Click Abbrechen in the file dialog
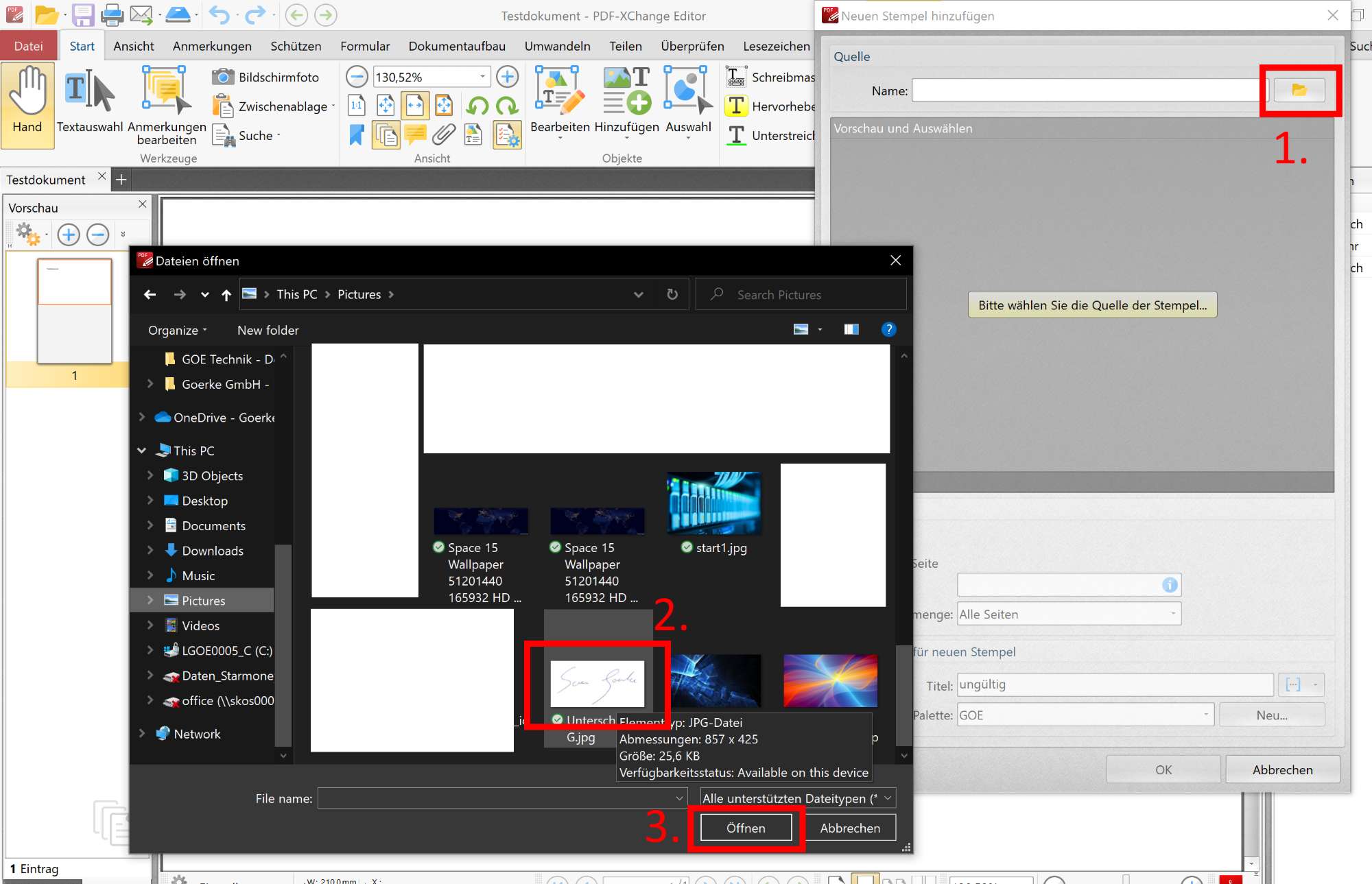This screenshot has width=1372, height=884. [850, 828]
